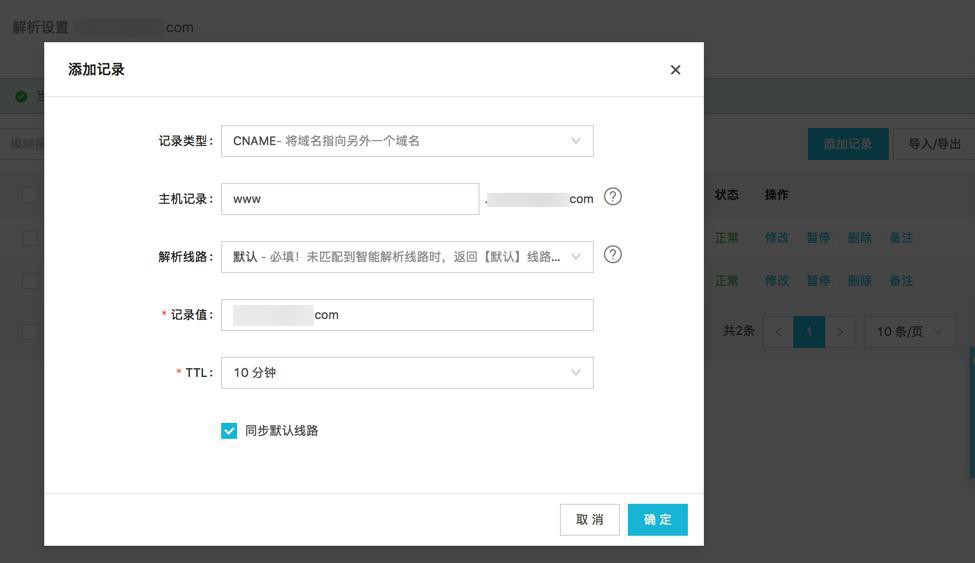Click the 操作 column header
975x563 pixels.
pos(777,195)
